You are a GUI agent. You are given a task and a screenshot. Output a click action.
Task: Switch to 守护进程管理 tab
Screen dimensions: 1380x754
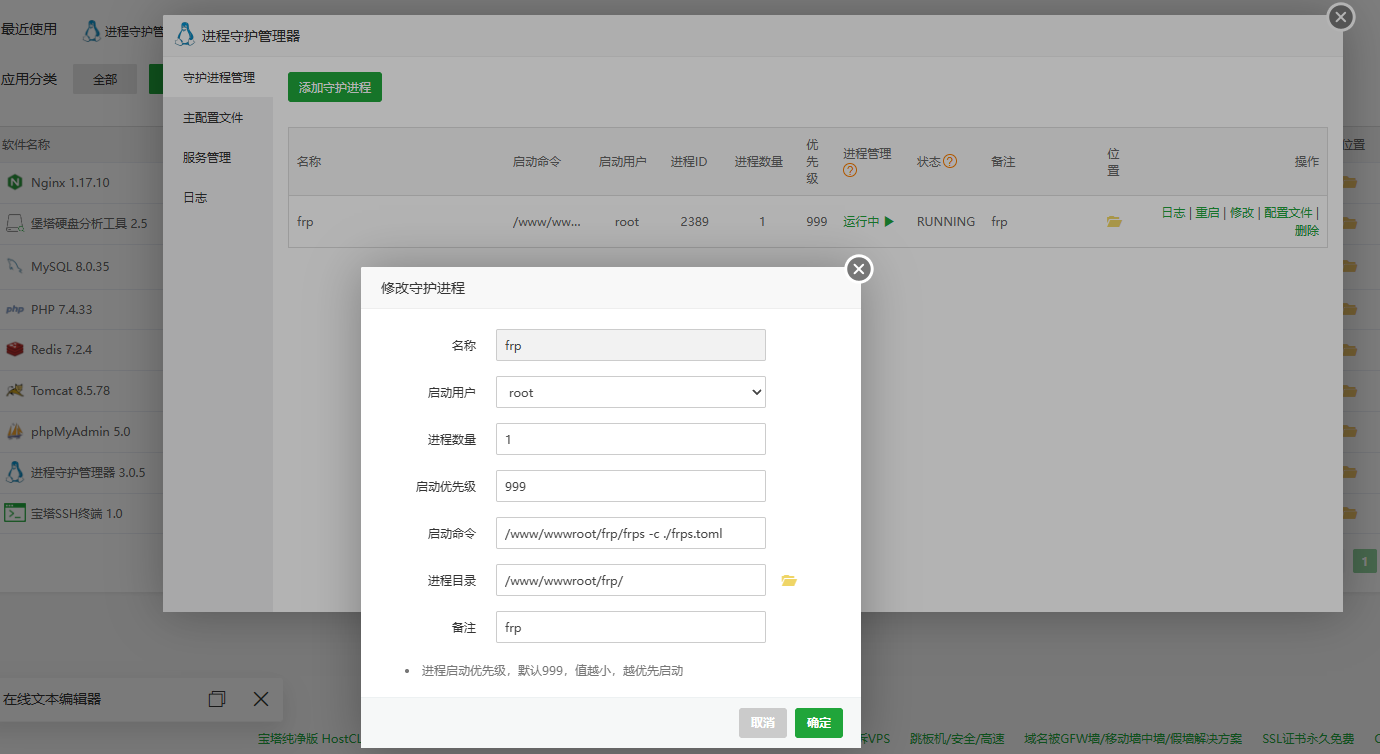click(x=219, y=77)
